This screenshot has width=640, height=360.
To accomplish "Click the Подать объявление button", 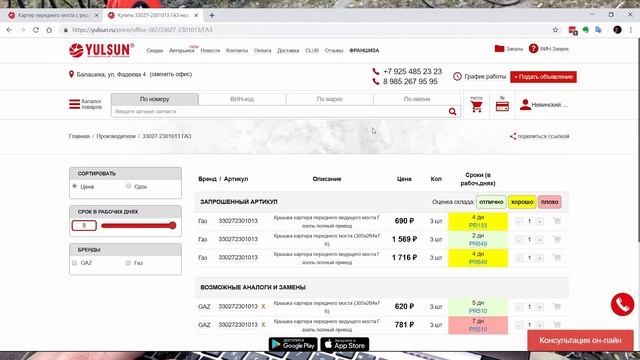I will coord(543,77).
